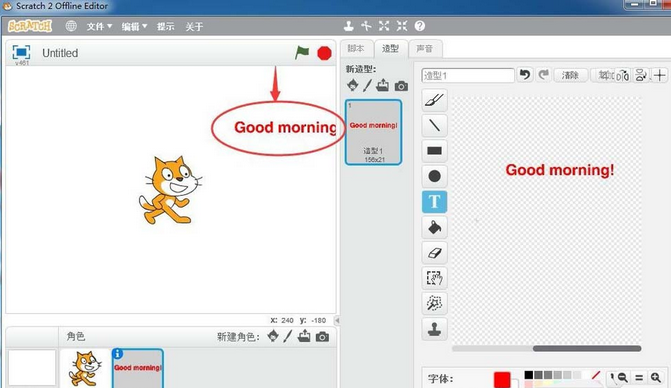Open the language globe menu
This screenshot has height=388, width=671.
[71, 26]
